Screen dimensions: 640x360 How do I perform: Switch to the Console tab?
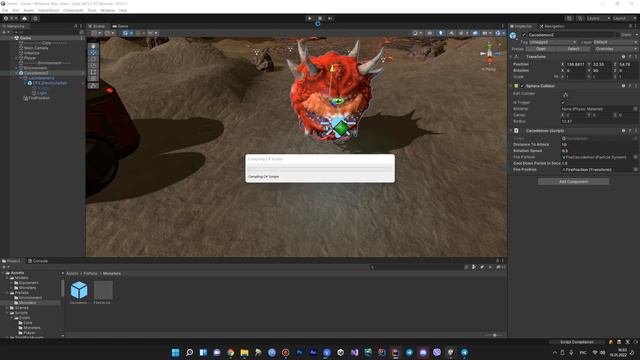(x=38, y=261)
